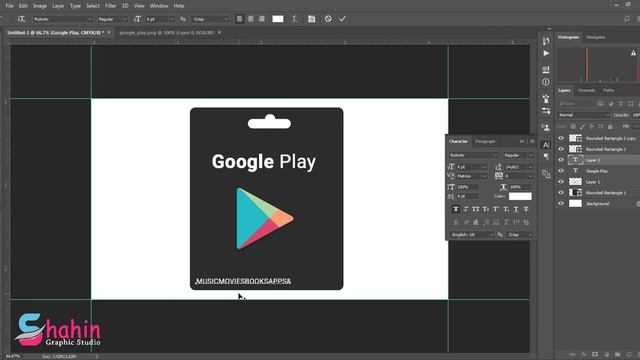
Task: Center align text in options bar
Action: [251, 19]
